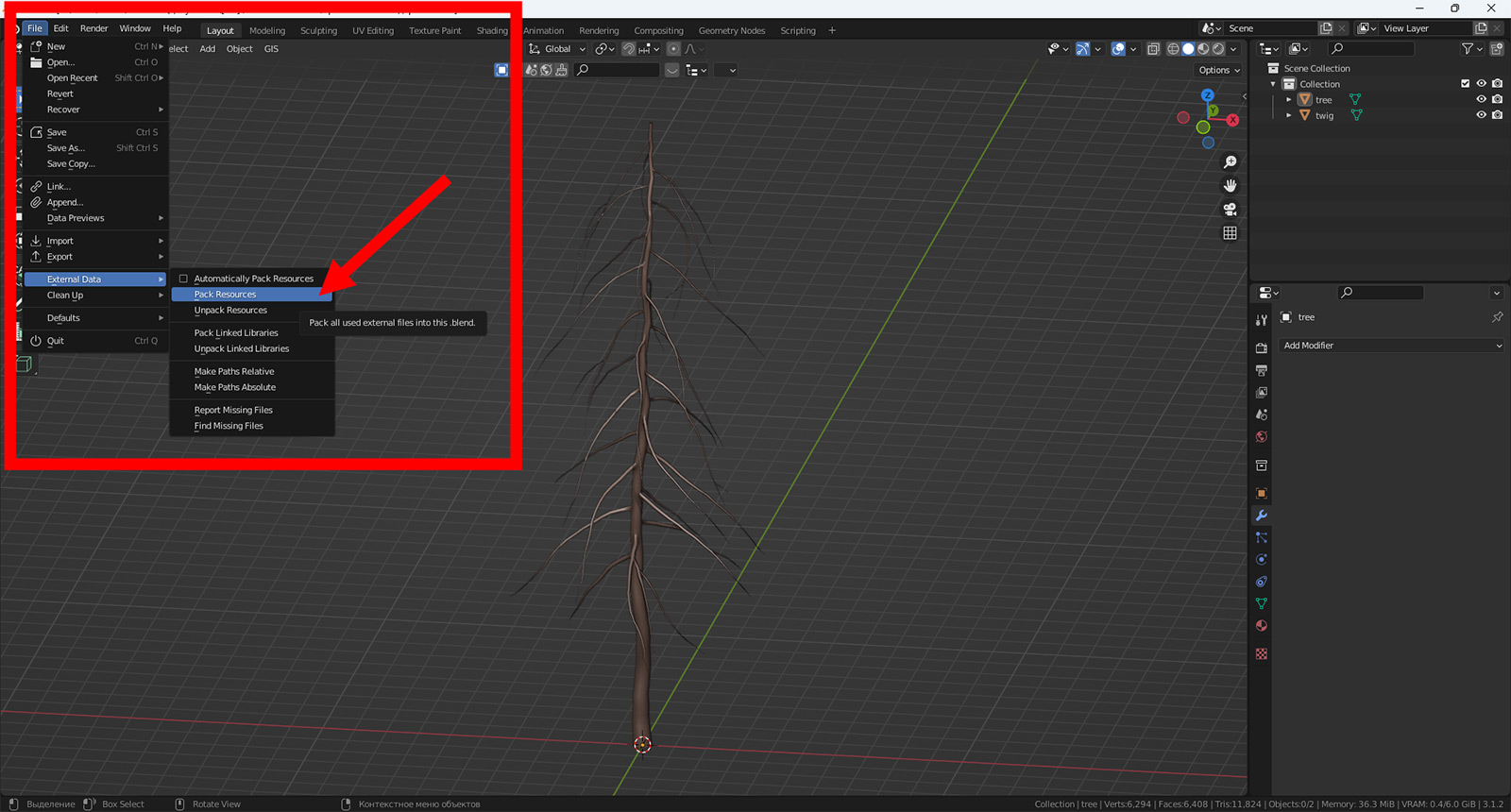Open Material properties tab icon
The height and width of the screenshot is (812, 1511).
1261,626
